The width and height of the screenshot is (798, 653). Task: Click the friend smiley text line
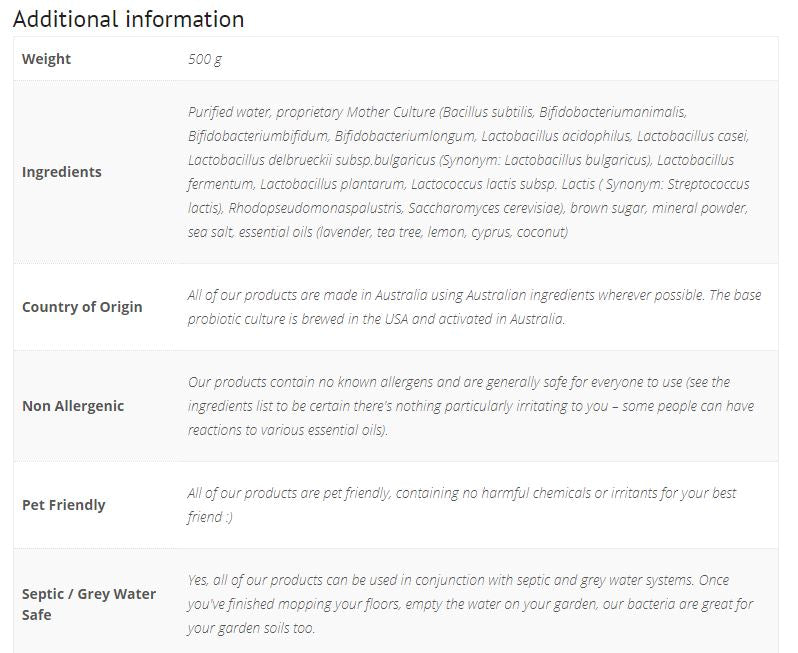click(x=210, y=517)
